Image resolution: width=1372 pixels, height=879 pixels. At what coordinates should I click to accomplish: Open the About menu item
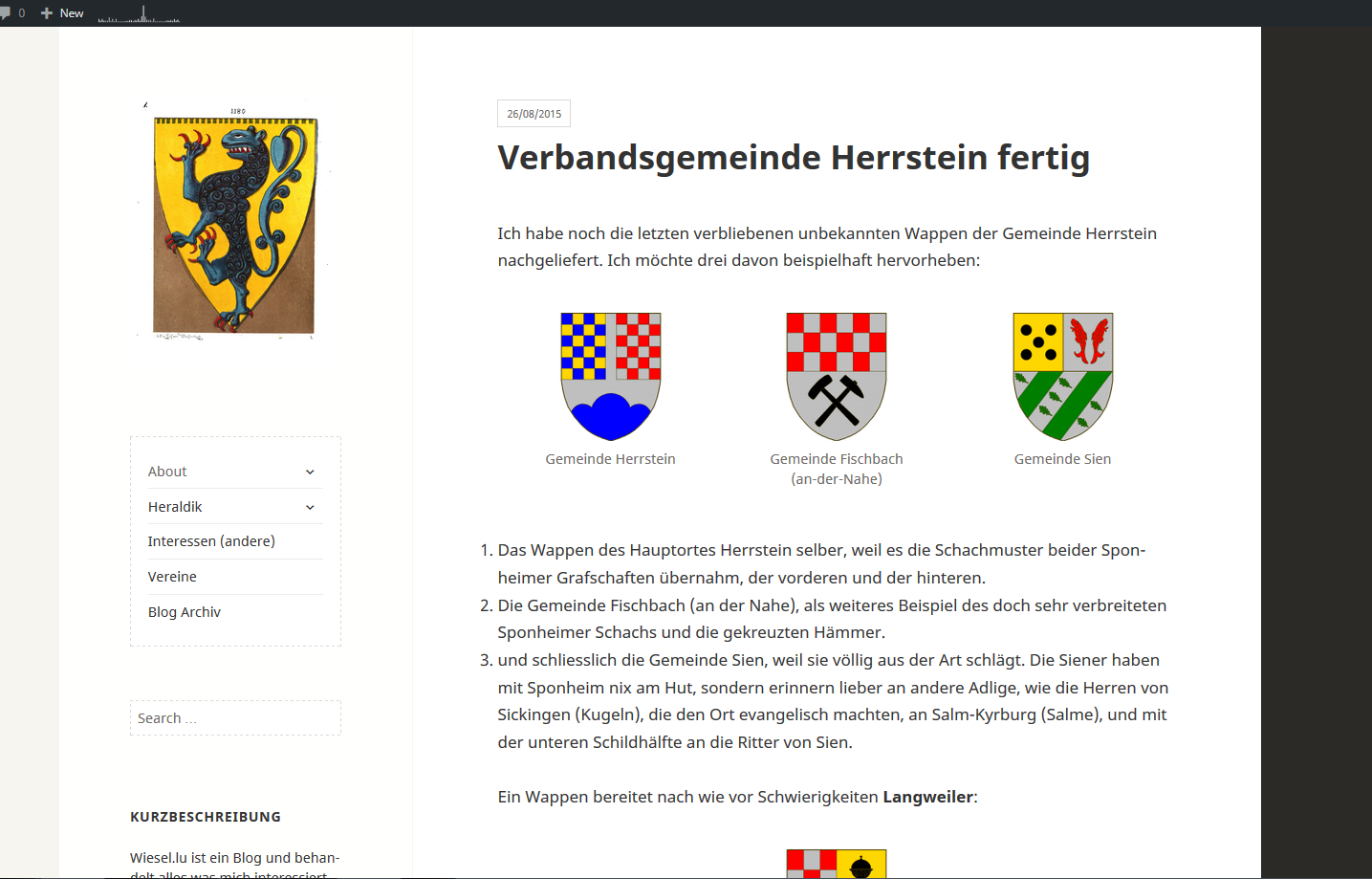coord(167,472)
